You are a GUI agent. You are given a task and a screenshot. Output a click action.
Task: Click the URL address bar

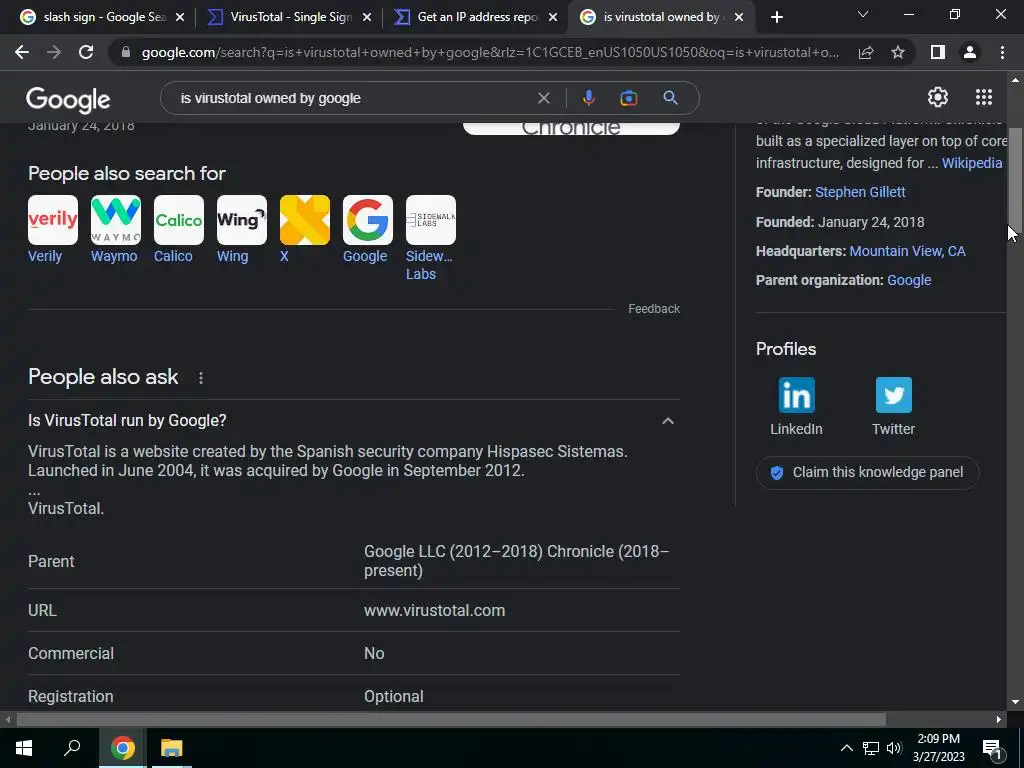click(x=490, y=52)
